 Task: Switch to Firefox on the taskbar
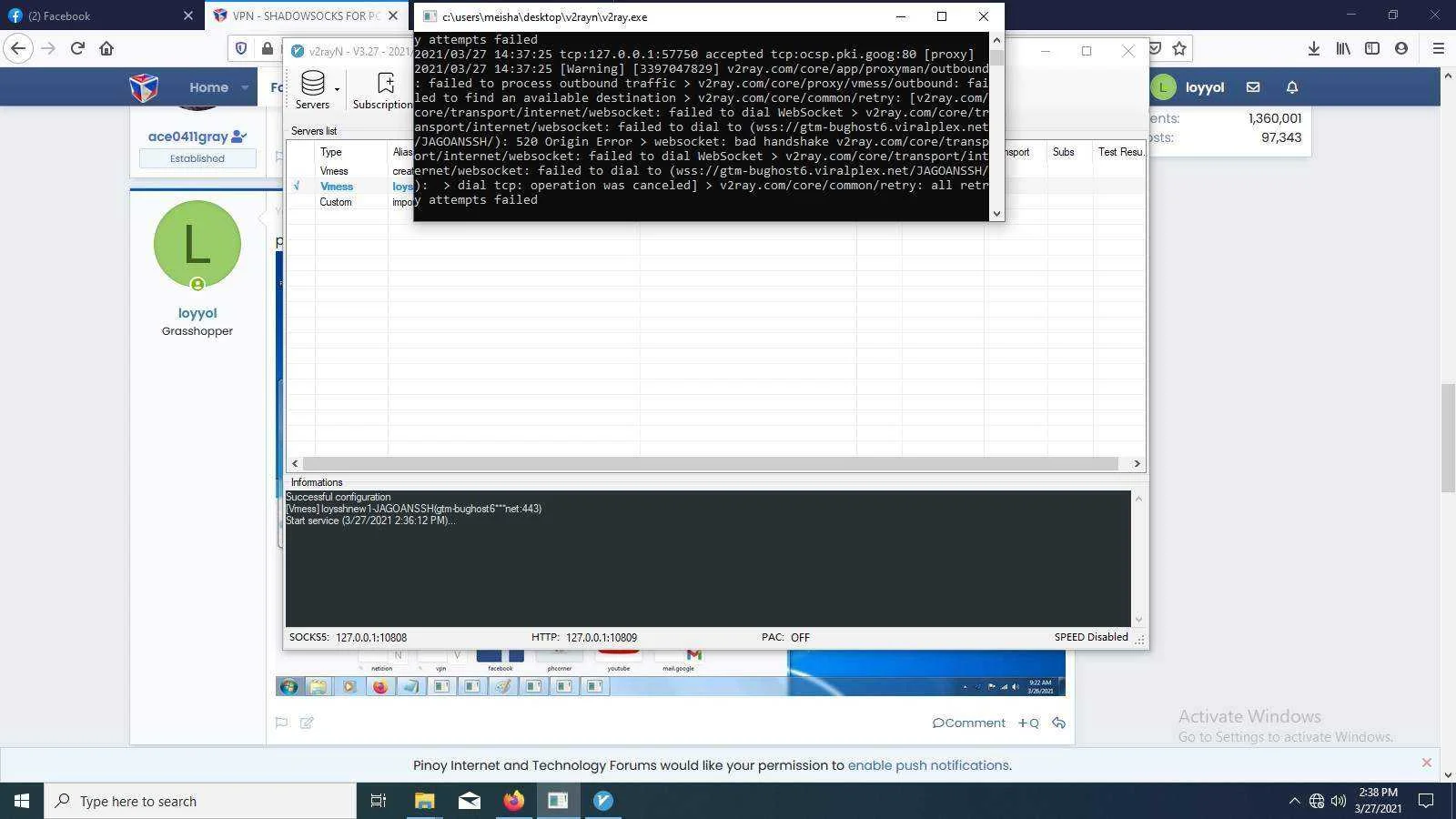pyautogui.click(x=513, y=801)
